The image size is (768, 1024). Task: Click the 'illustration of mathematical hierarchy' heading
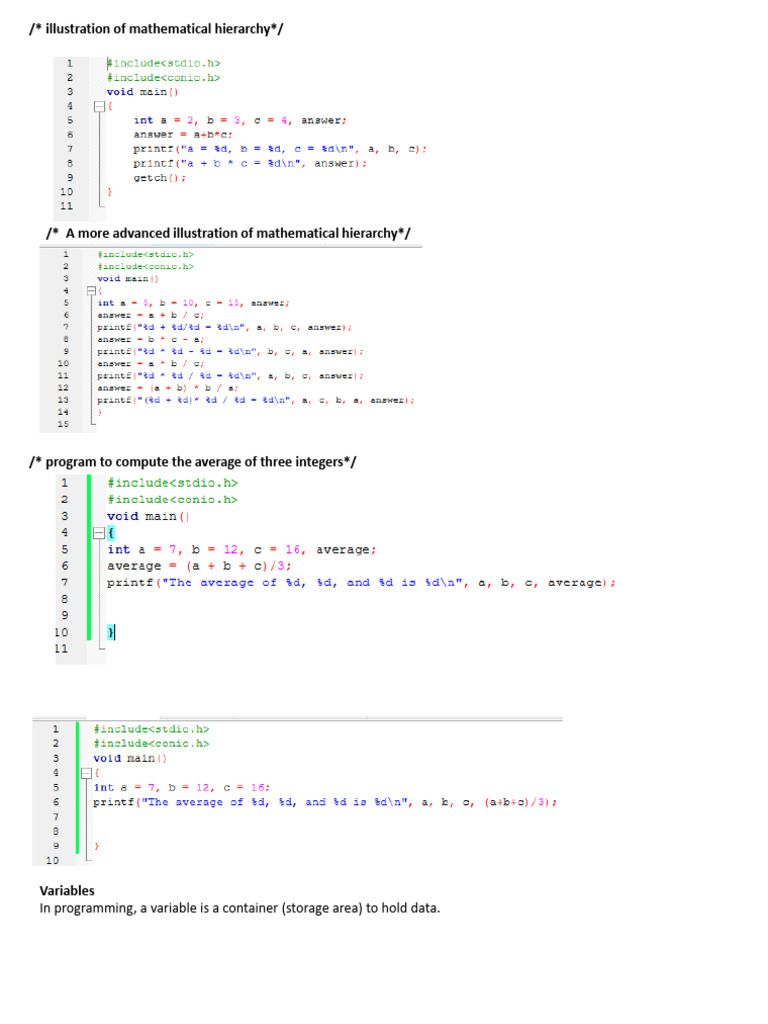(x=156, y=29)
